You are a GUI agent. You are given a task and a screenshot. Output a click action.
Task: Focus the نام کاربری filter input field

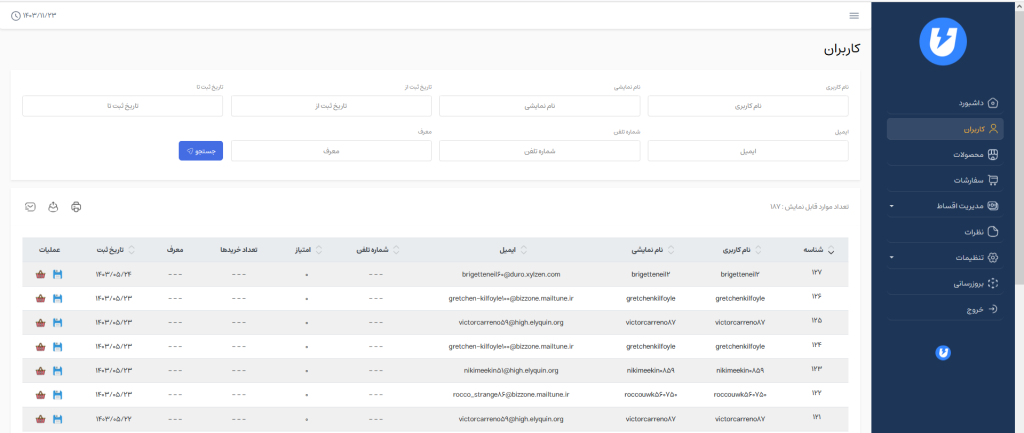747,106
